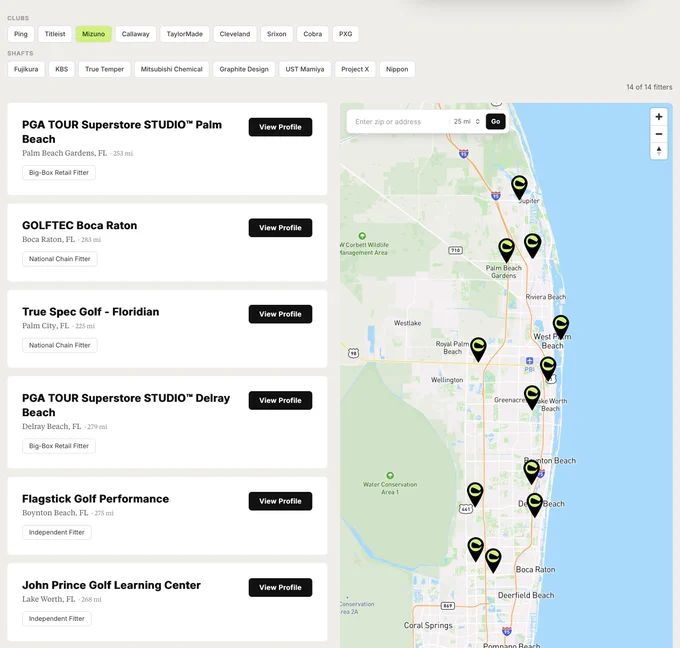Click National Chain Fitter tag under True Spec Golf

[59, 345]
